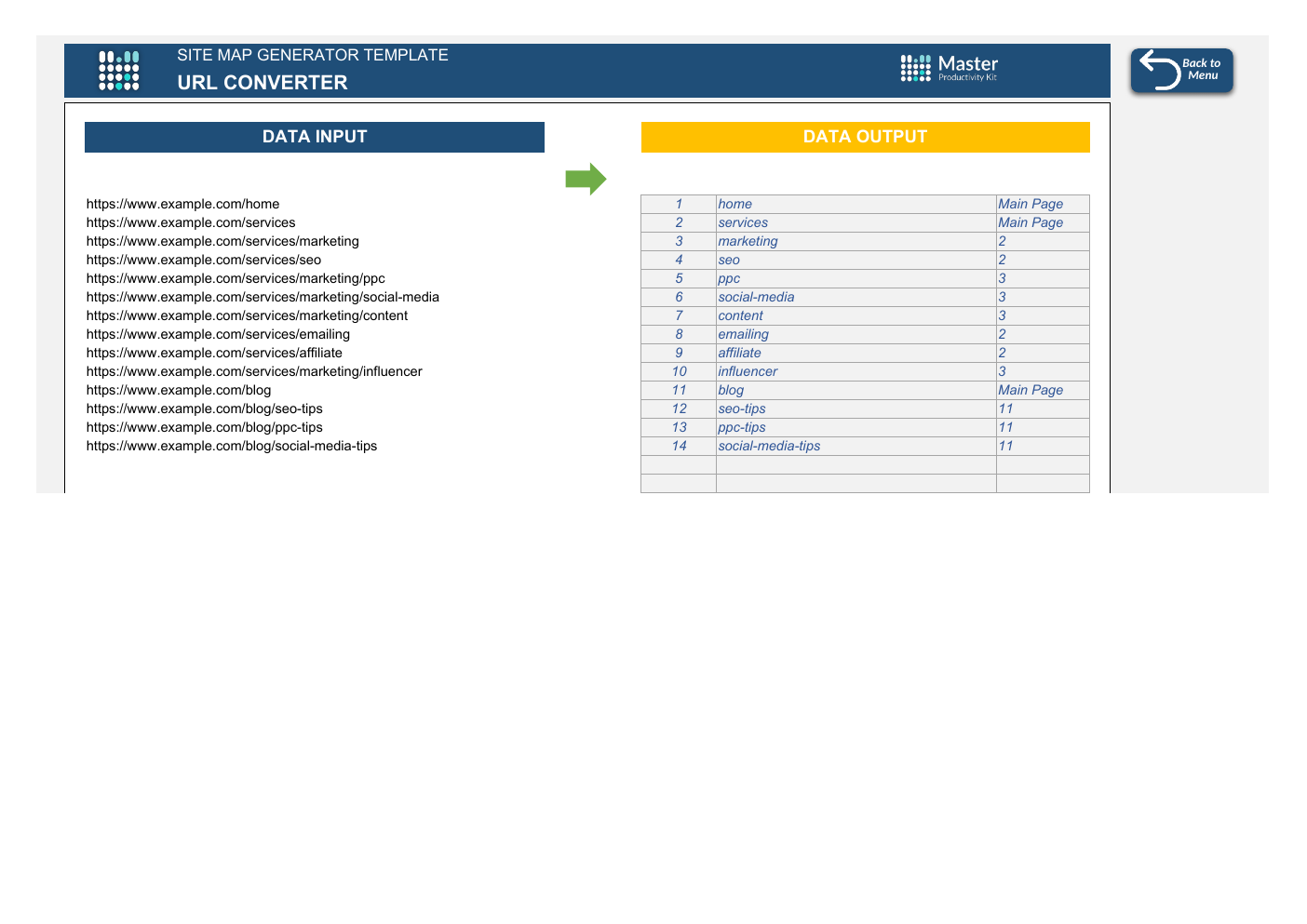Select input URL https://www.example.com/services
Screen dimensions: 1307x924
191,222
